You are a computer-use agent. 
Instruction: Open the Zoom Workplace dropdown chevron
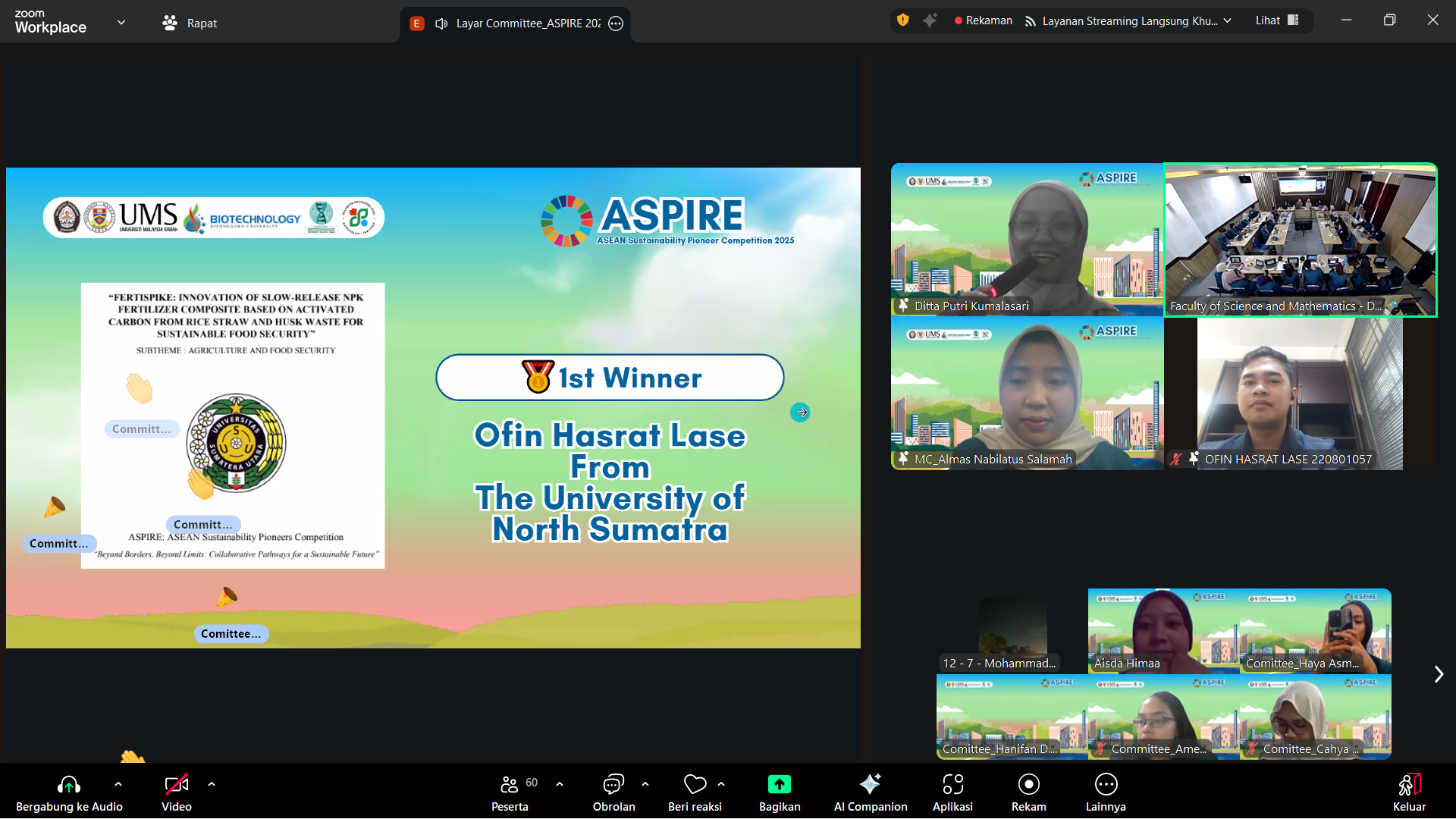coord(121,23)
